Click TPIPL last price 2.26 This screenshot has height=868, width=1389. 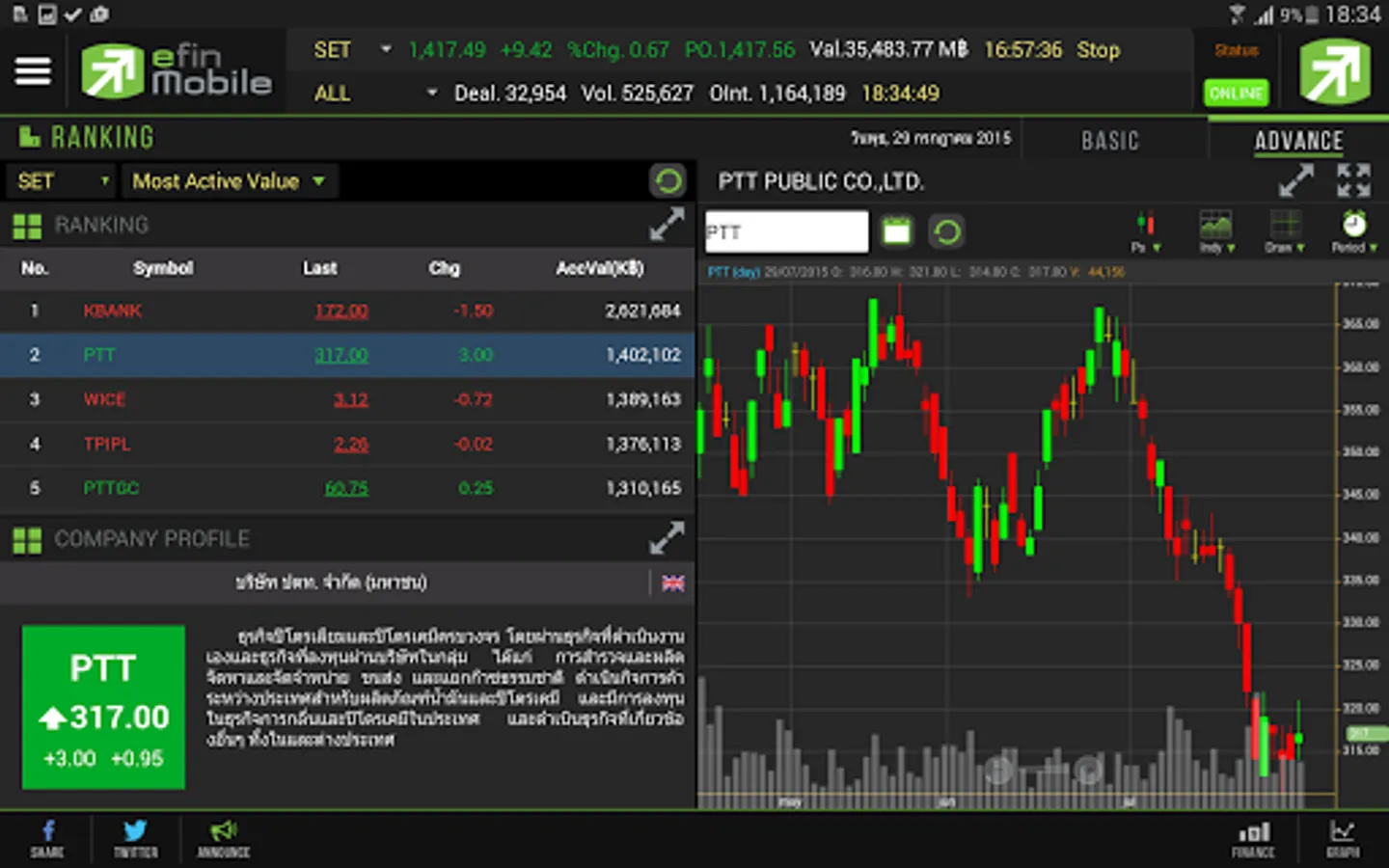pyautogui.click(x=351, y=444)
